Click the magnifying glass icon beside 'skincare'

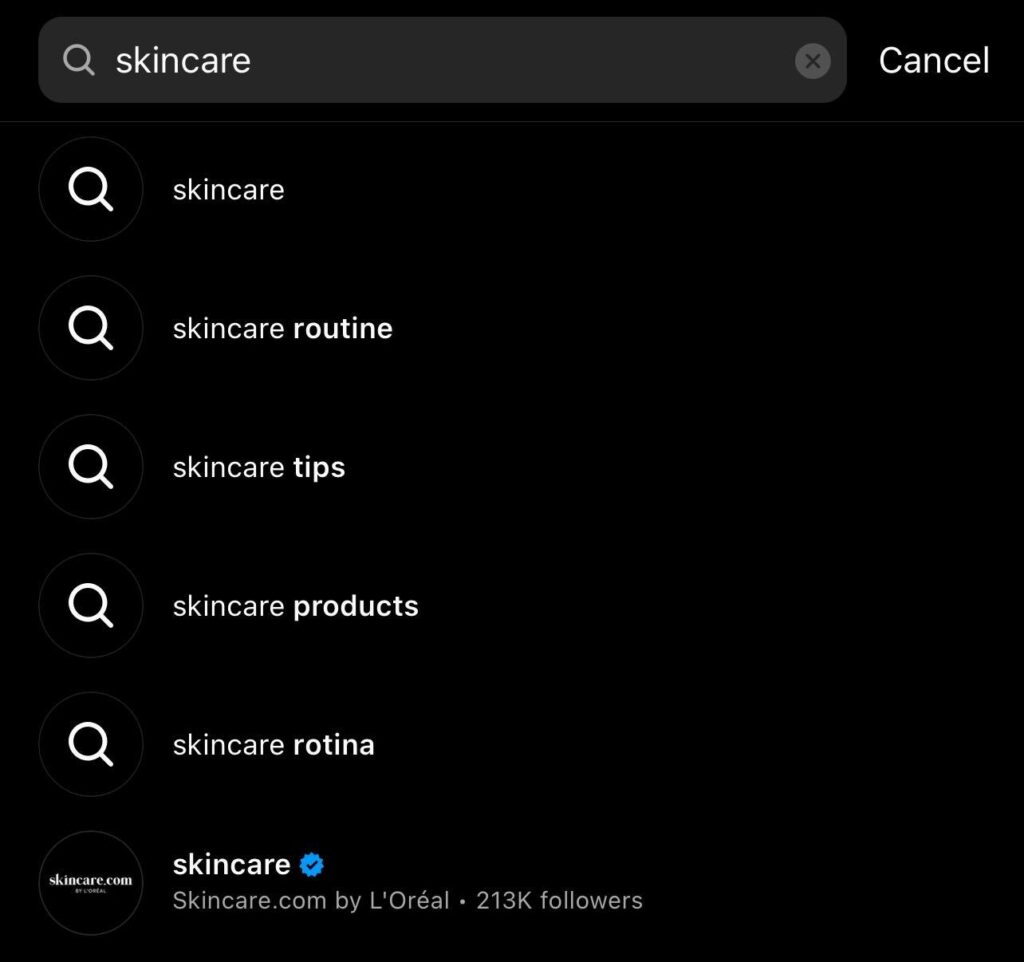pos(90,189)
